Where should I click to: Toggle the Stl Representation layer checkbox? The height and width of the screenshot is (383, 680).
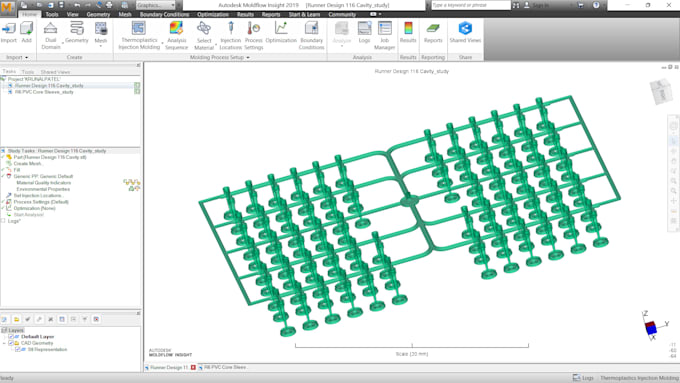(x=18, y=350)
